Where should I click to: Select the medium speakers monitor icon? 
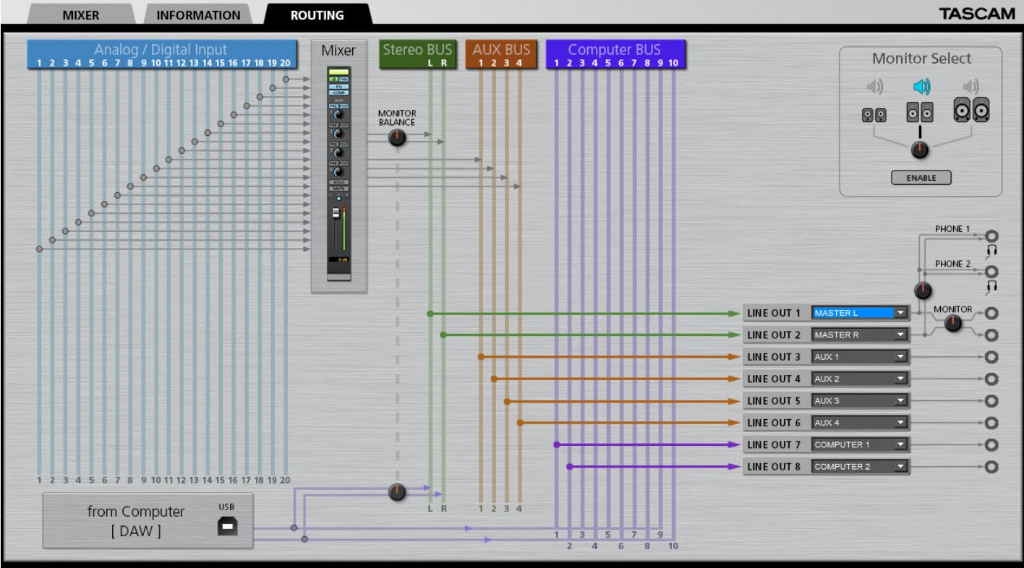tap(920, 112)
